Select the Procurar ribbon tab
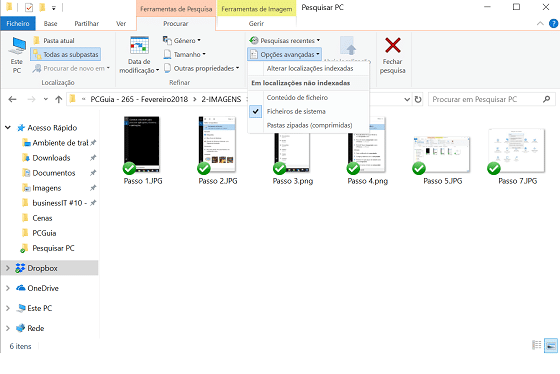 click(176, 24)
